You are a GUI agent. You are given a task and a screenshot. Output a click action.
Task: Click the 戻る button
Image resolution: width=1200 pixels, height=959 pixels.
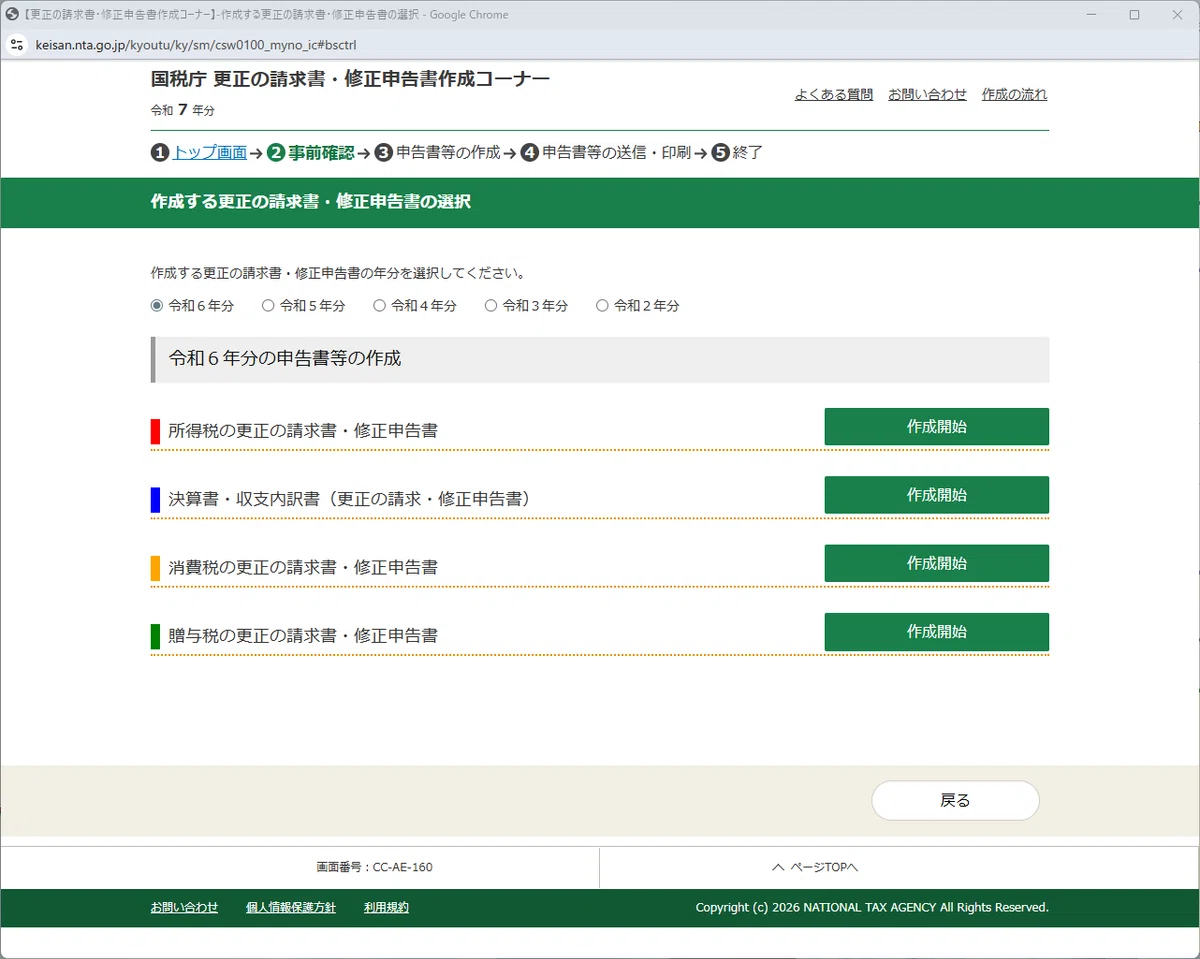coord(955,800)
